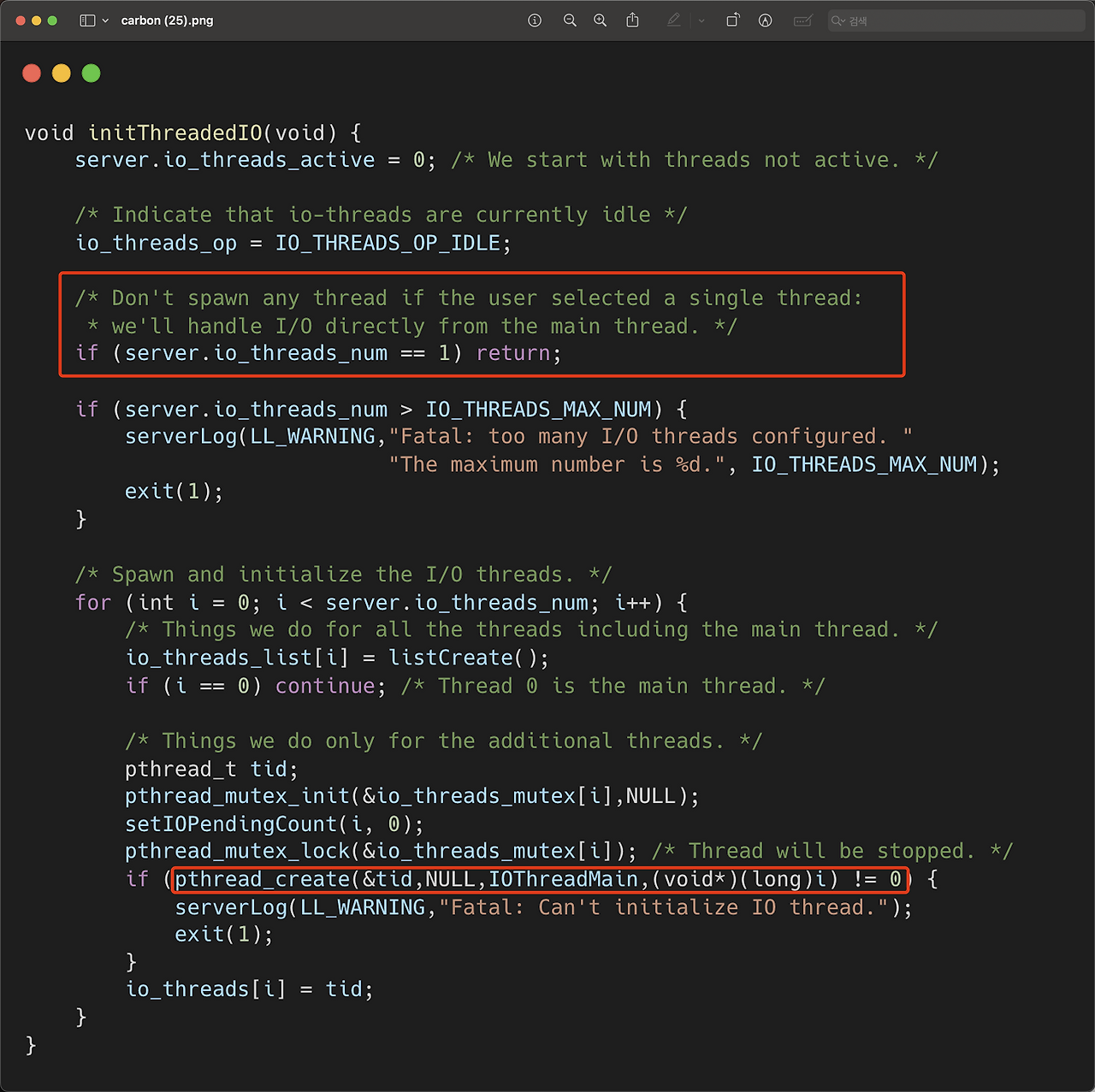Click comment "Indicate that io-threads are currently idle"
Screen dimensions: 1095x1092
381,215
